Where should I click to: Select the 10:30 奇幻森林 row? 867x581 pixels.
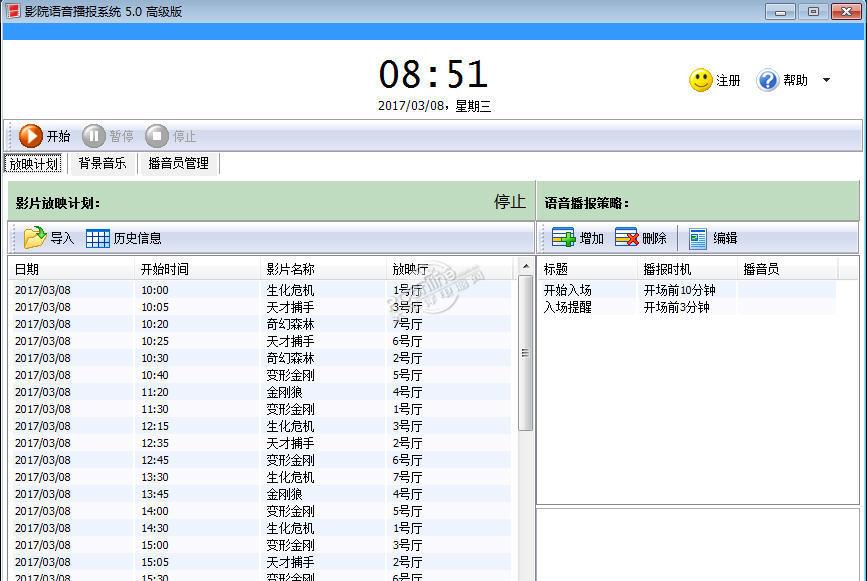[261, 358]
